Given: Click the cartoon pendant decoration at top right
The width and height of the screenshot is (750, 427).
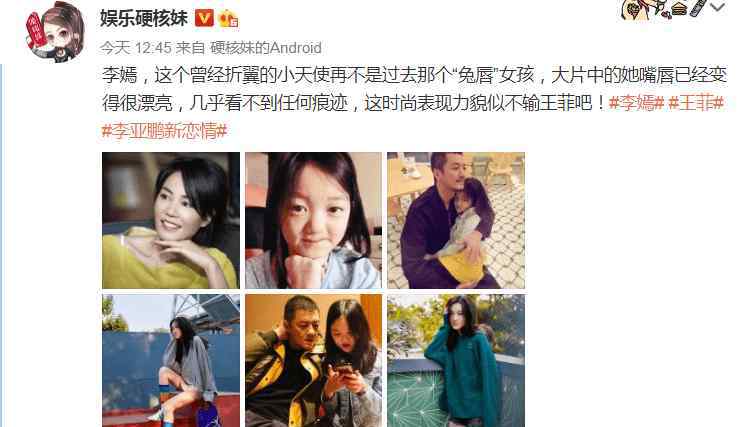Looking at the screenshot, I should [x=662, y=9].
